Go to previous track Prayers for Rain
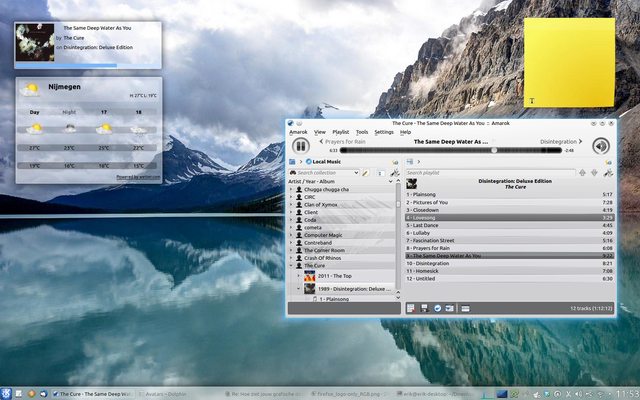The width and height of the screenshot is (640, 400). [342, 142]
